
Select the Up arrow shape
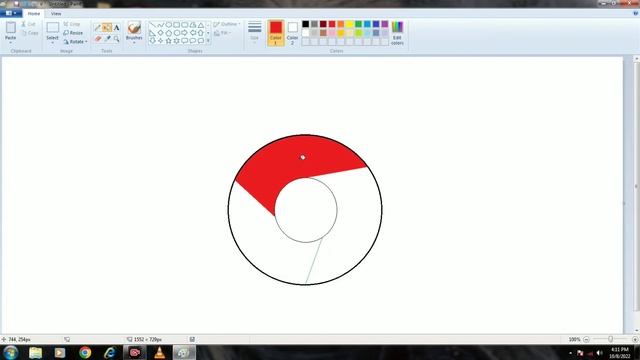[201, 33]
